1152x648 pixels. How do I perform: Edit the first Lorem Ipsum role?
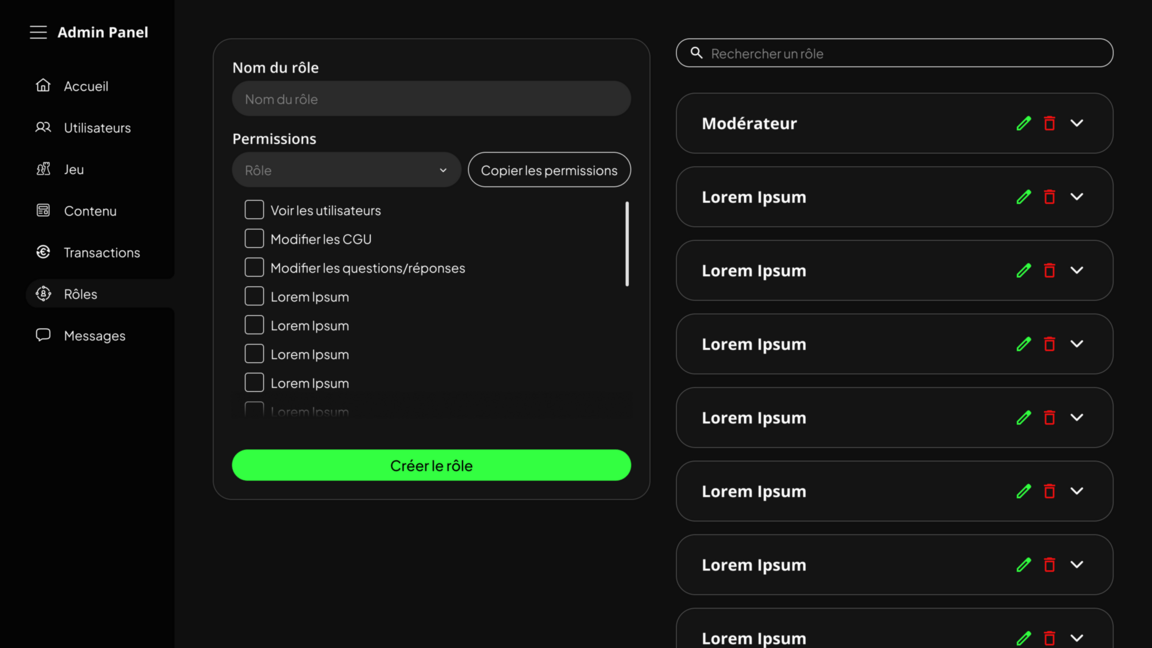pos(1023,197)
